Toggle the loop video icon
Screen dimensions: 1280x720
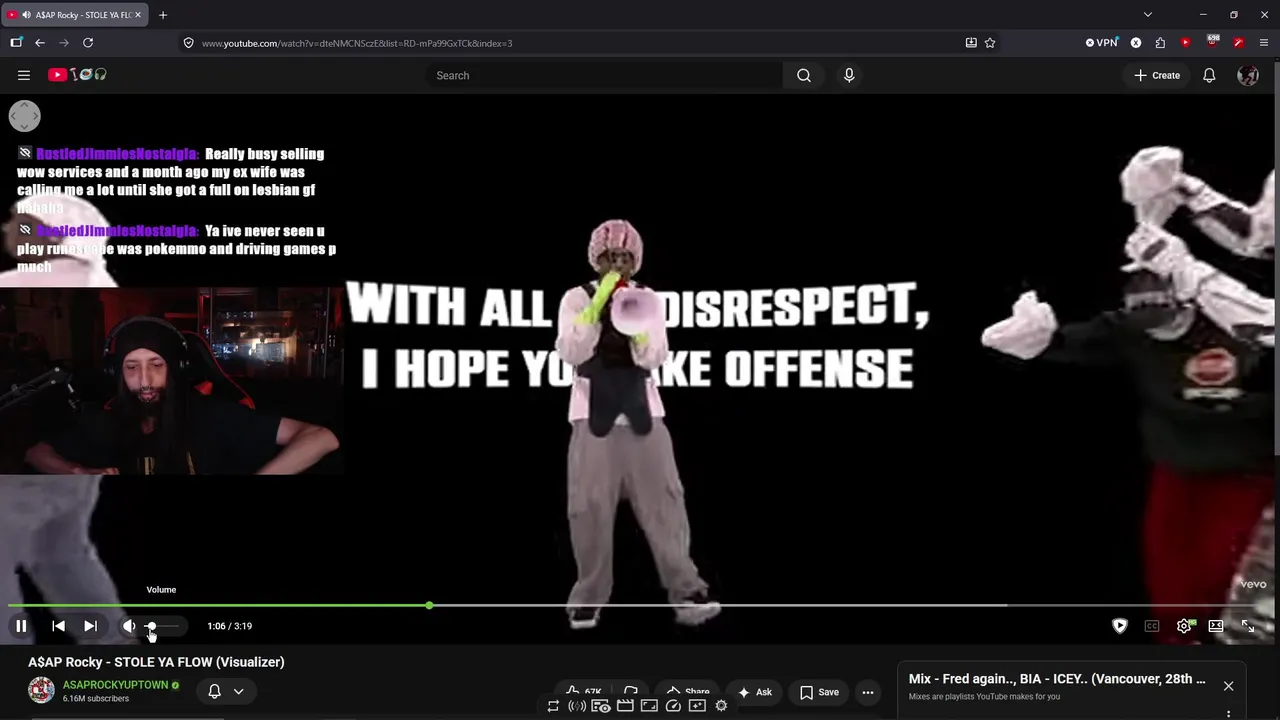coord(553,706)
